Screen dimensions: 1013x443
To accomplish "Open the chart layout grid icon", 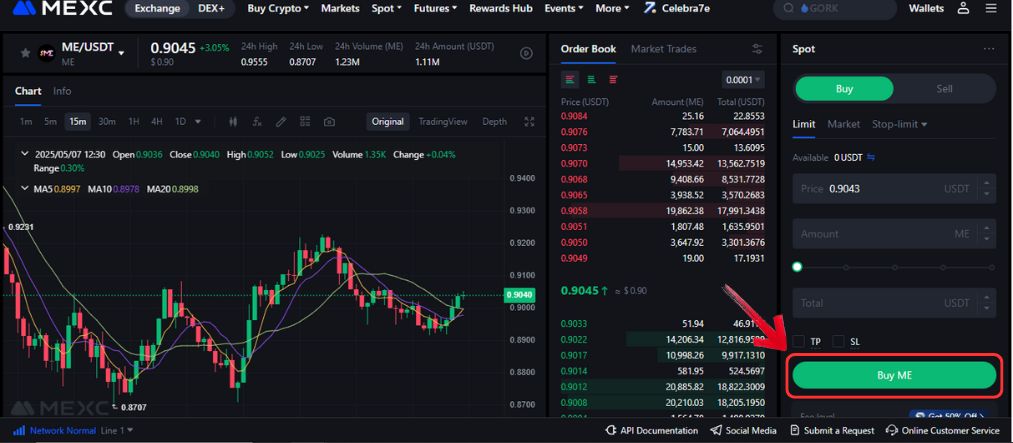I will tap(305, 121).
